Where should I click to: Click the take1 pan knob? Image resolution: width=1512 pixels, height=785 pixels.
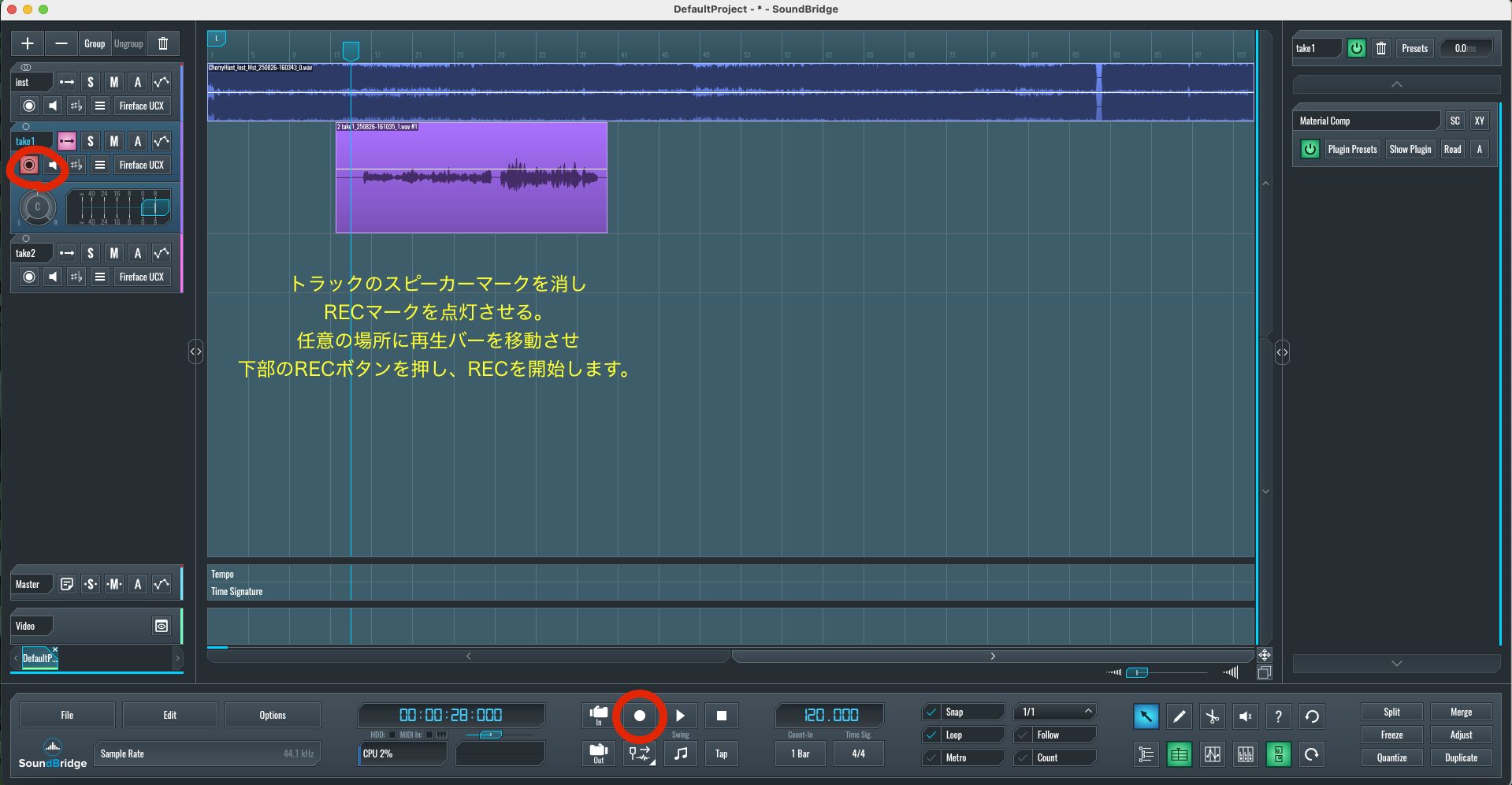pos(37,207)
